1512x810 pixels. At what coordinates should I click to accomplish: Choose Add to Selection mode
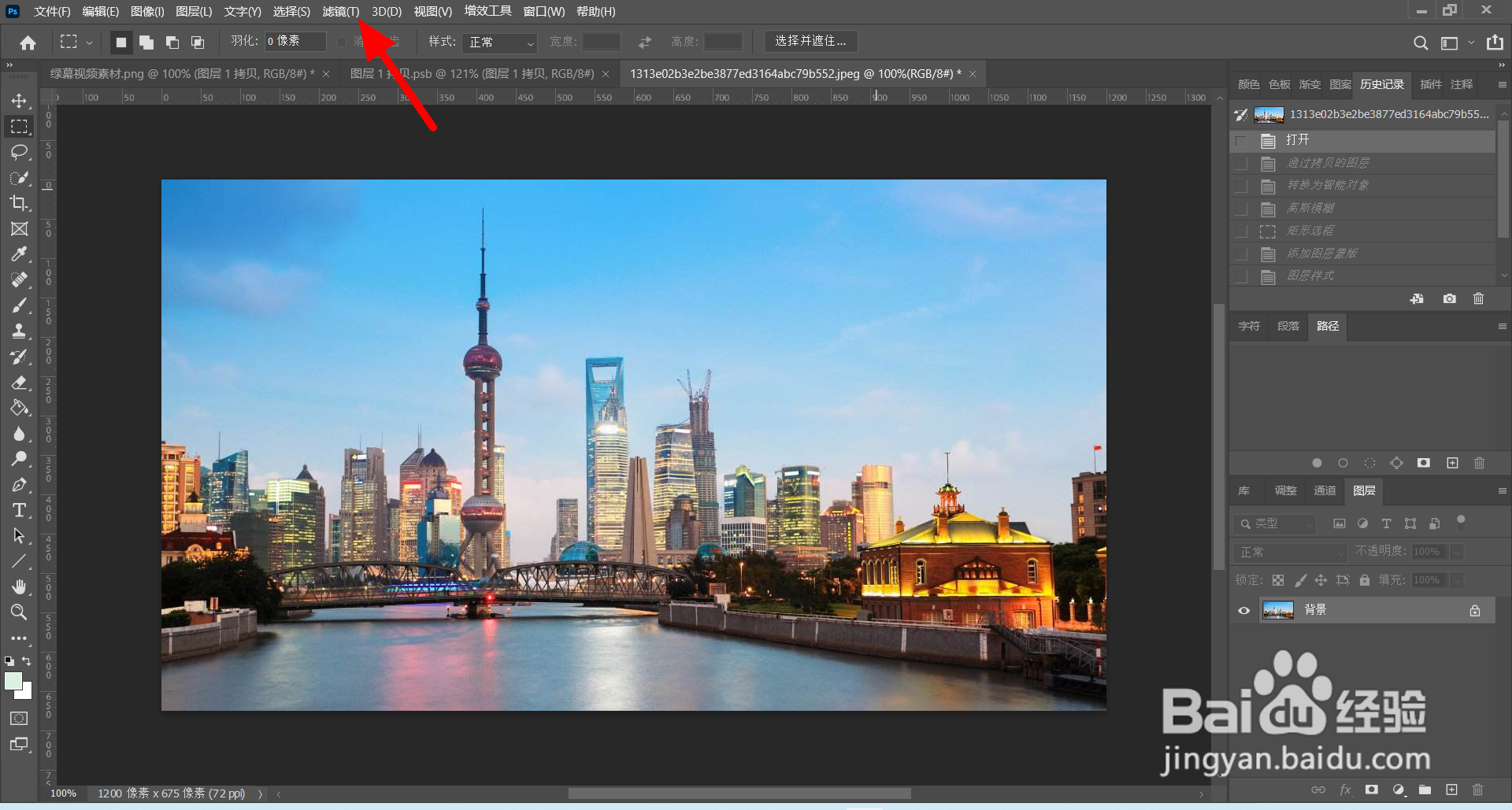[146, 43]
